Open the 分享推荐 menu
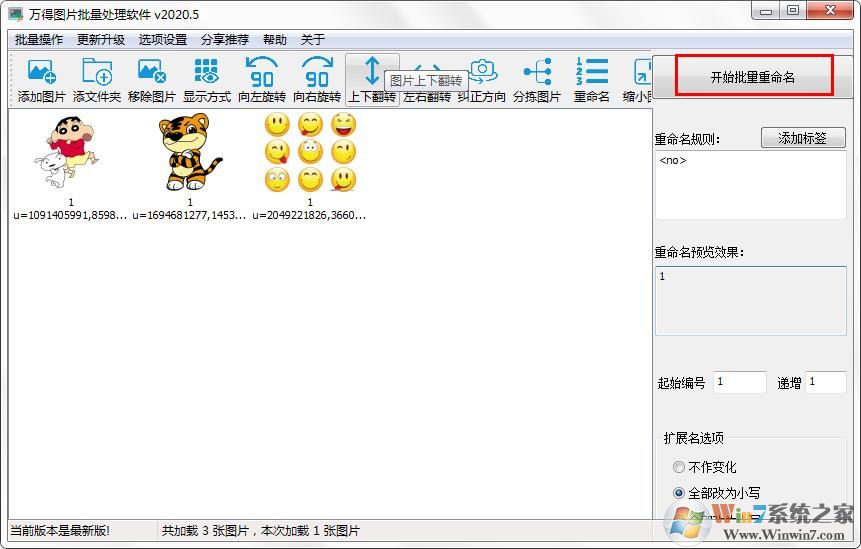 (225, 40)
